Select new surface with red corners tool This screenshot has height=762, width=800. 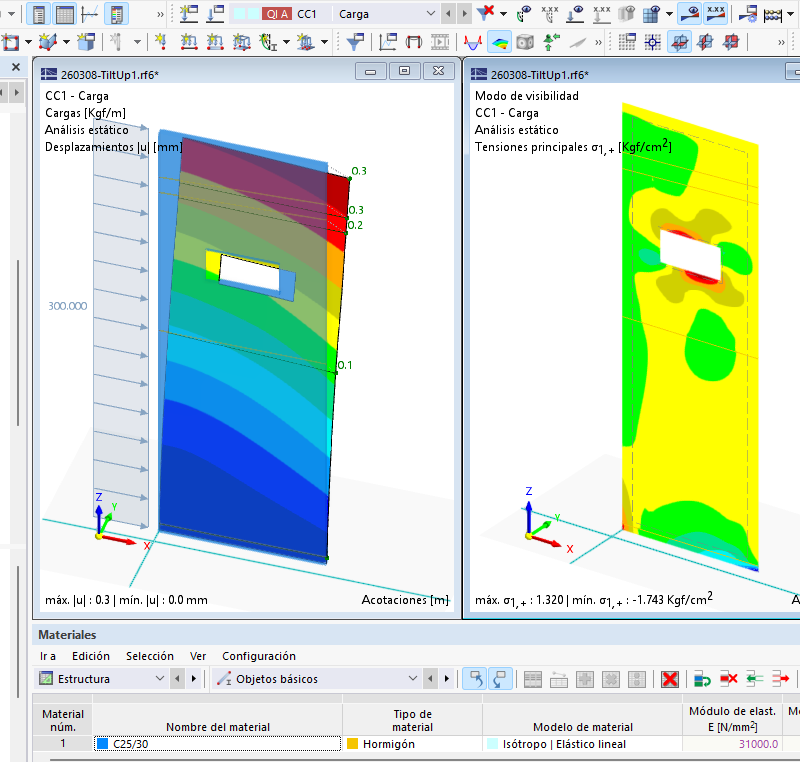(x=11, y=42)
